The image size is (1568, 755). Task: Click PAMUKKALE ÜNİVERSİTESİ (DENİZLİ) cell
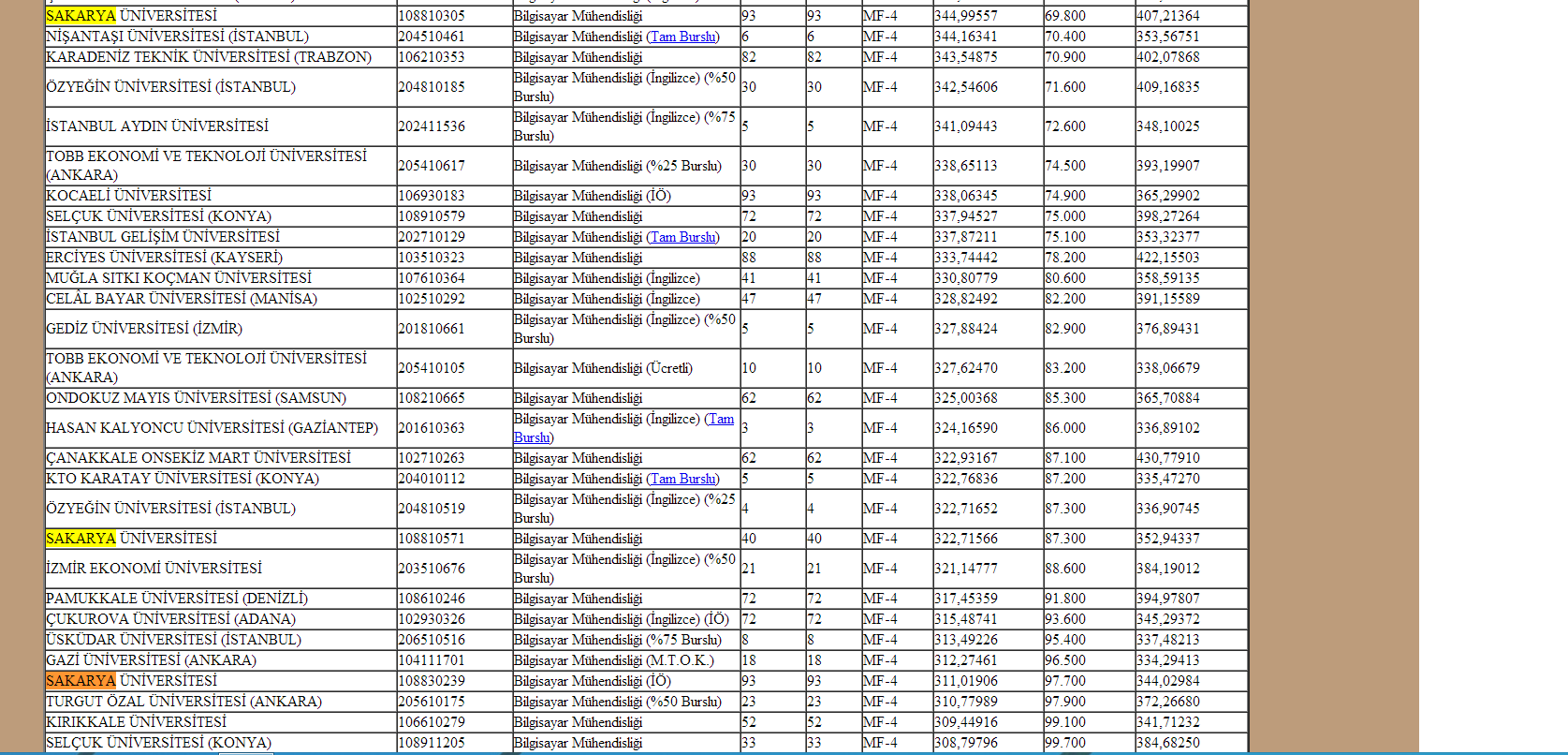tap(220, 599)
